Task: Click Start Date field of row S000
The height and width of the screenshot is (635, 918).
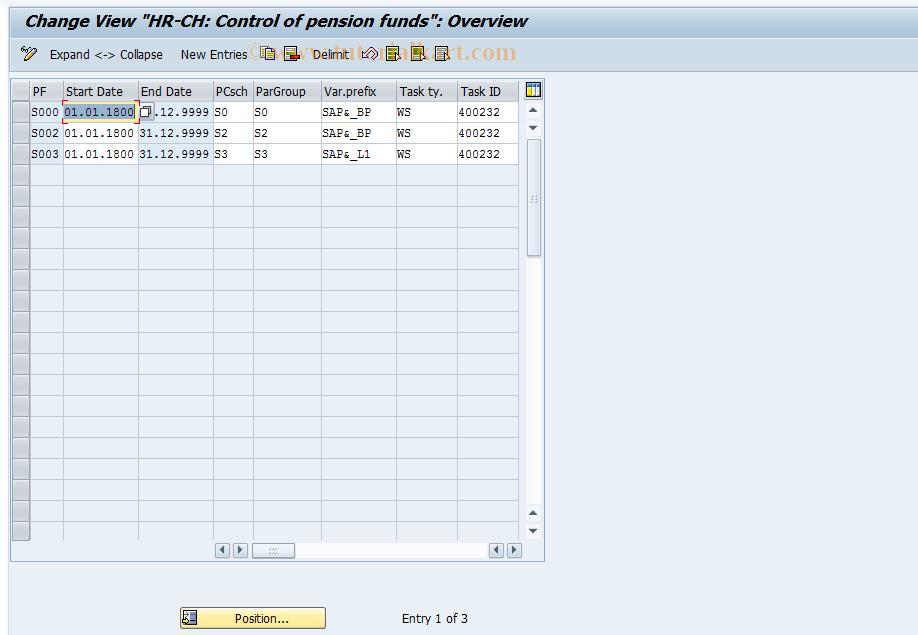Action: tap(101, 112)
